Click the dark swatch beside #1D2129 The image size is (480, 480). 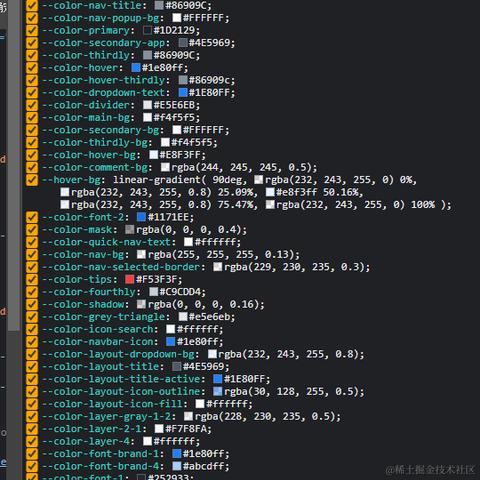click(147, 30)
